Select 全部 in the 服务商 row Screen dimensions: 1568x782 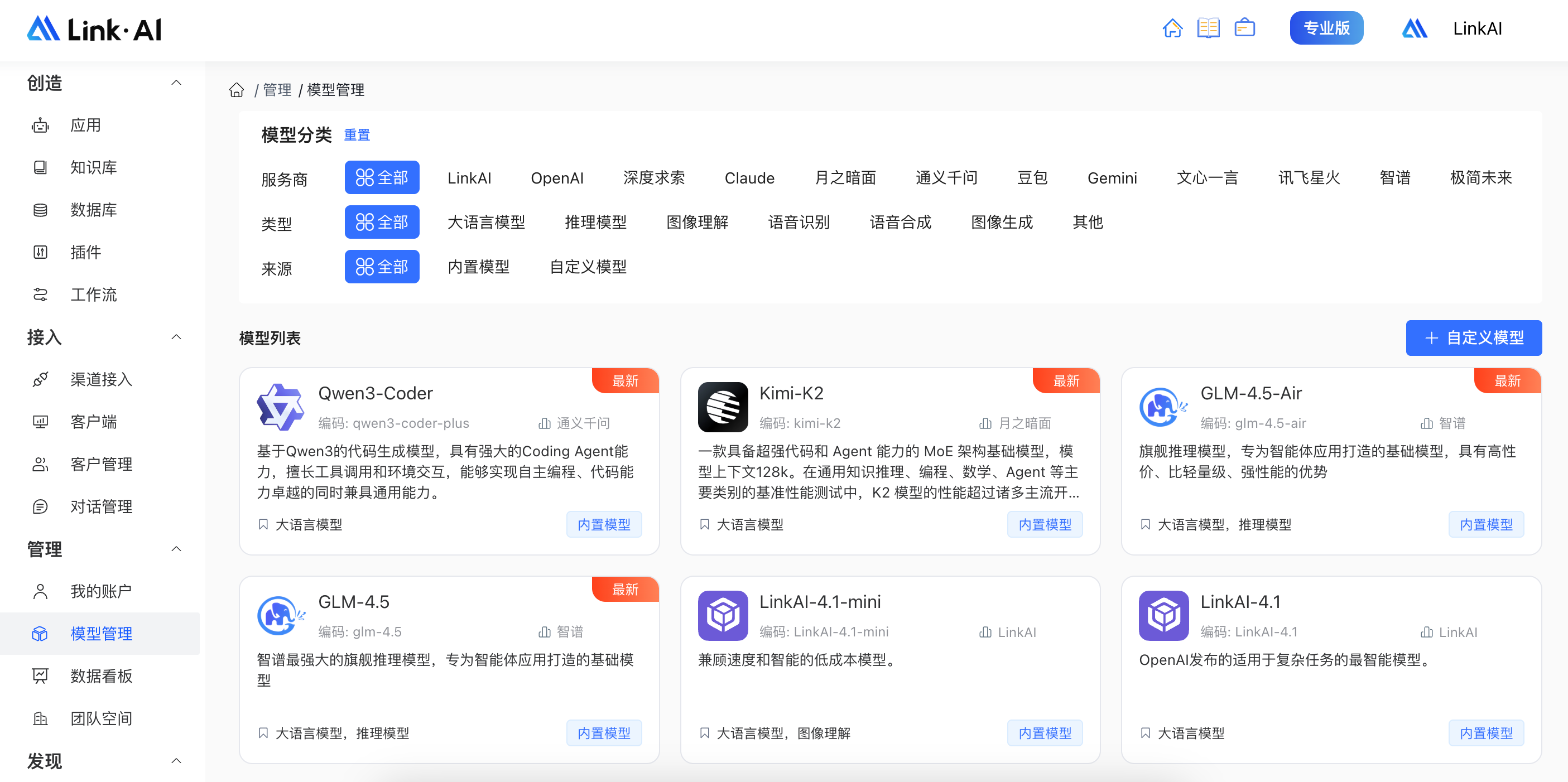(382, 178)
